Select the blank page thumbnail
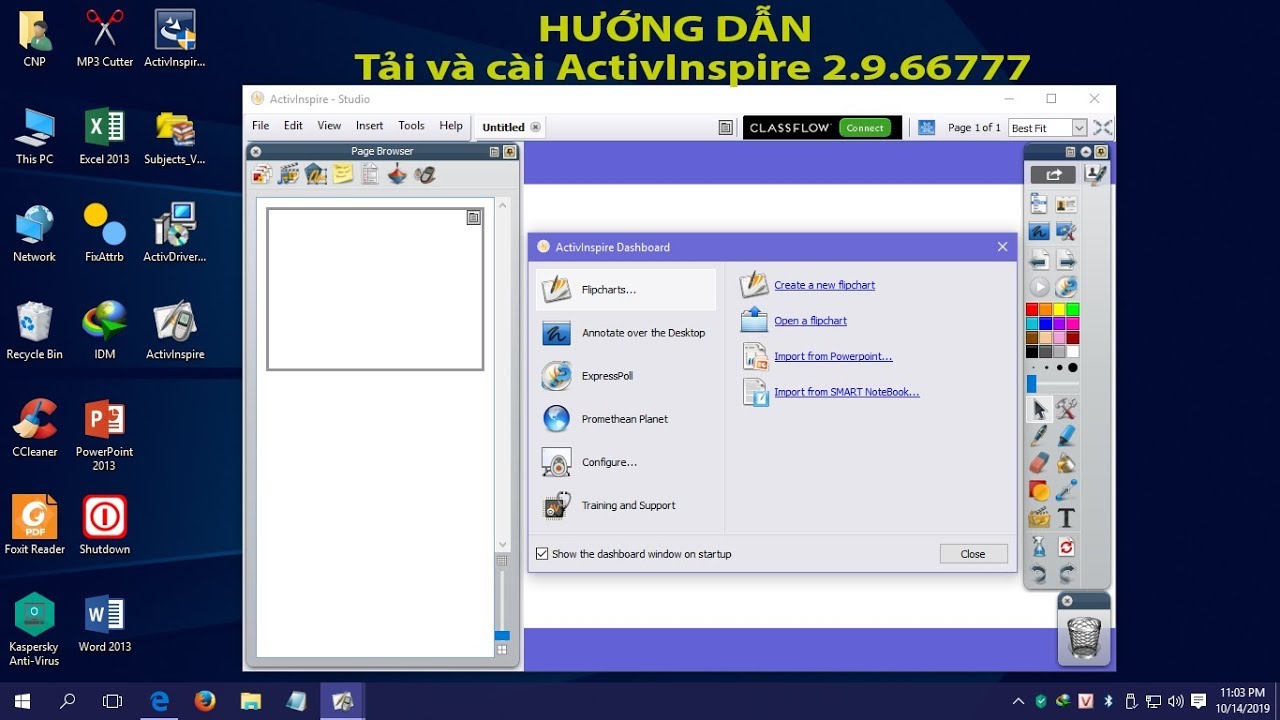The image size is (1280, 720). 375,289
